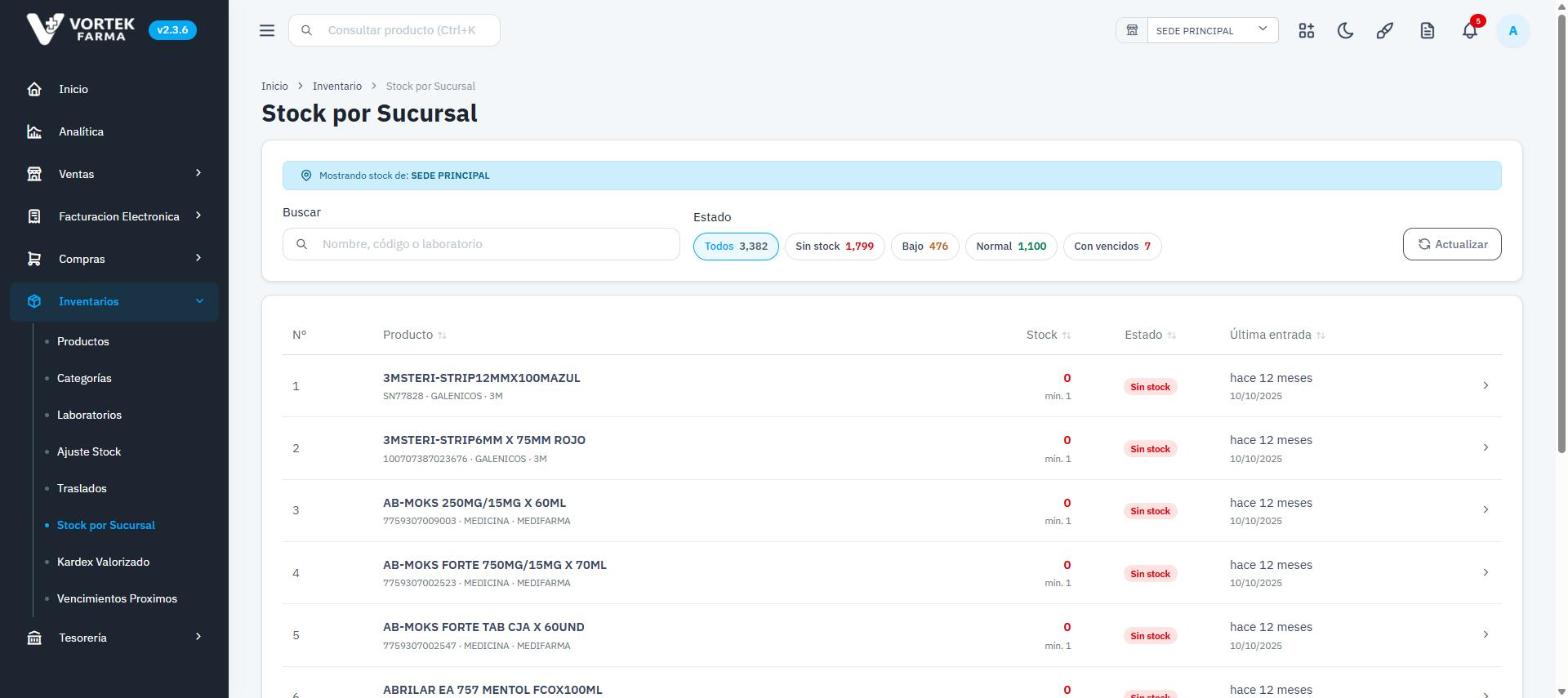Open Ajuste Stock submenu item
The image size is (1568, 698).
tap(89, 452)
